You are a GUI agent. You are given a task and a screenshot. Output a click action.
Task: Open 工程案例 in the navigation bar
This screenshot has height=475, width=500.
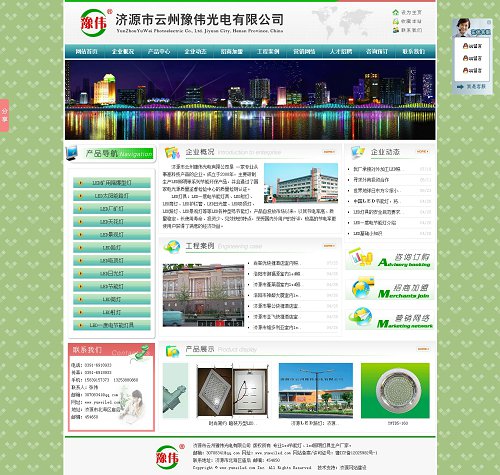point(268,51)
